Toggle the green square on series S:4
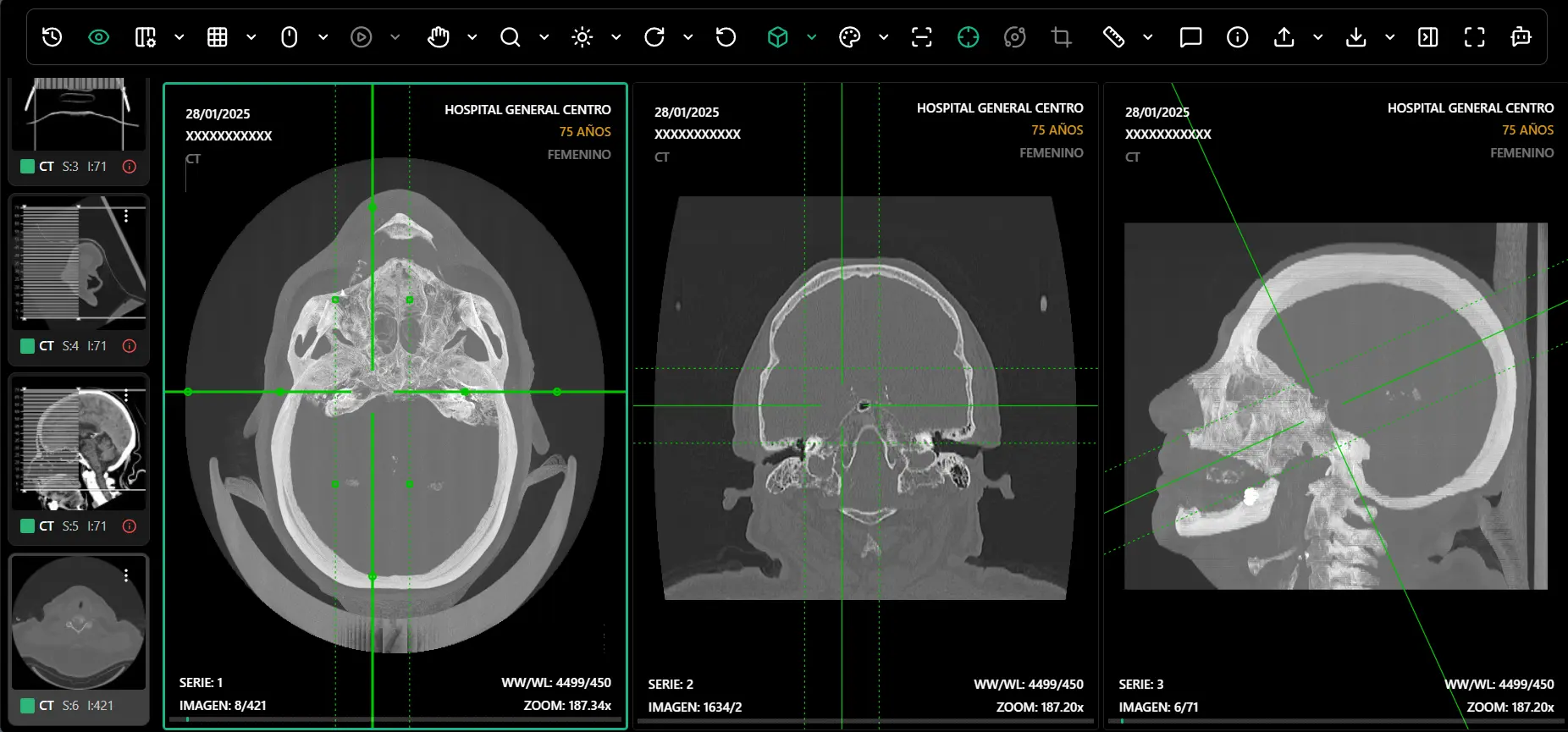The image size is (1568, 732). [x=27, y=346]
